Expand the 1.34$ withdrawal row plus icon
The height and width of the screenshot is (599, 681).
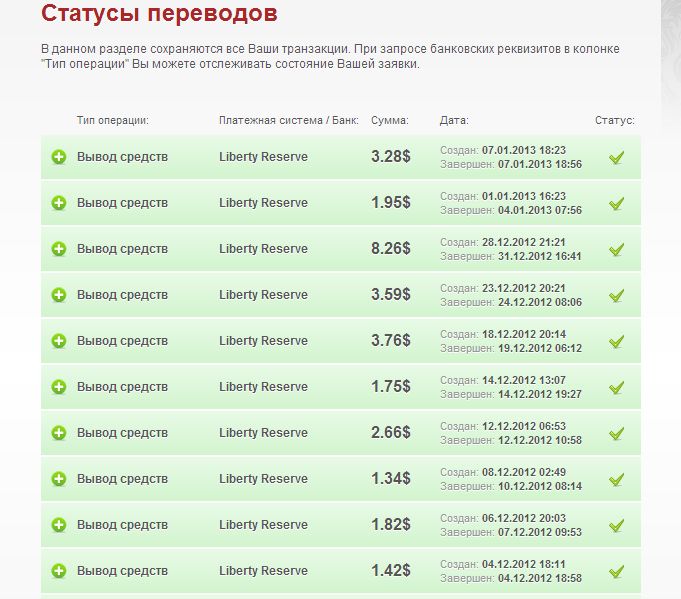(x=59, y=479)
